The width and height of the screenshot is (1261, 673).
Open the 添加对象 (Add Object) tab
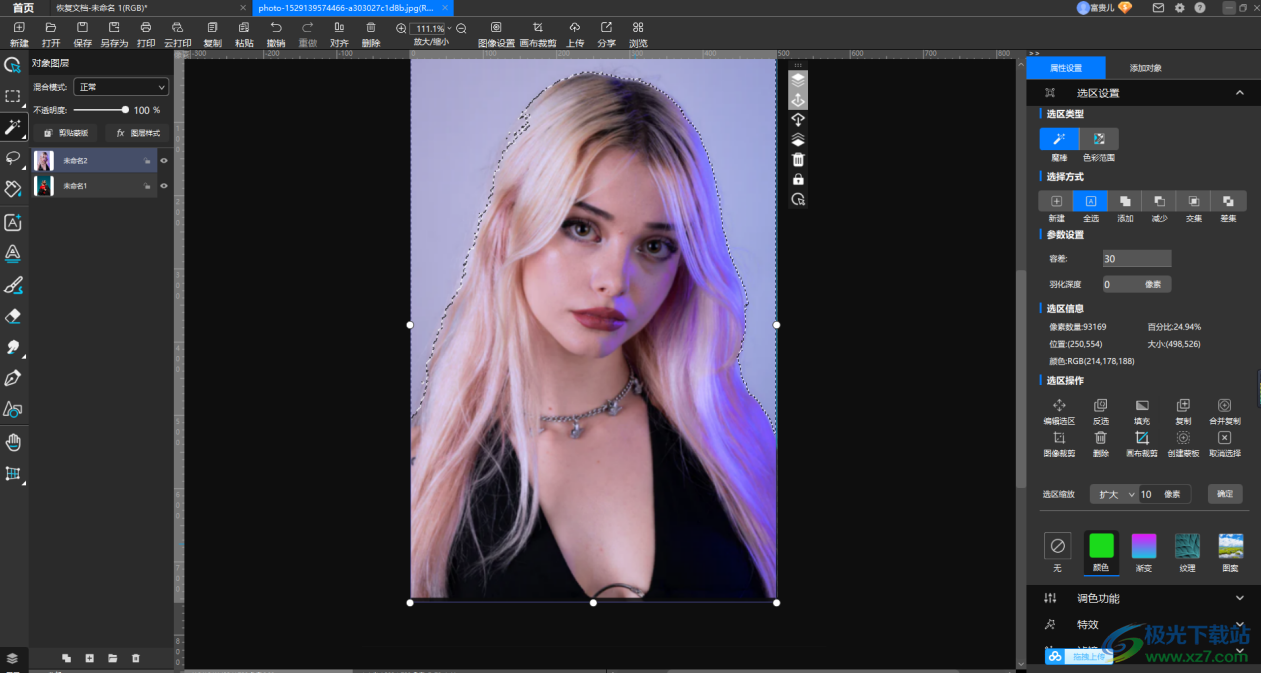point(1145,68)
